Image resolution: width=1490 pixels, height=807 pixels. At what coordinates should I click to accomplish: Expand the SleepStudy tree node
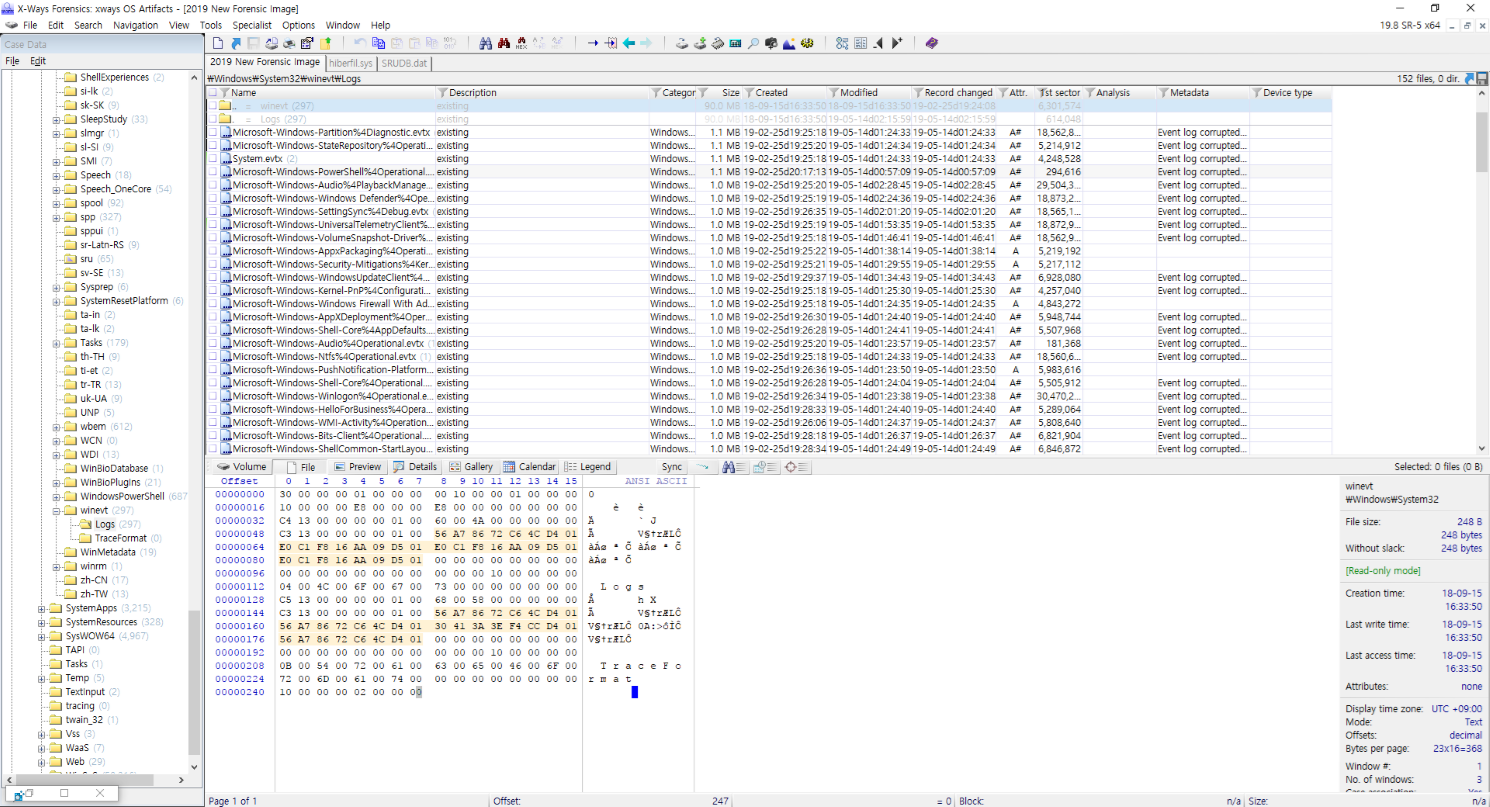56,119
